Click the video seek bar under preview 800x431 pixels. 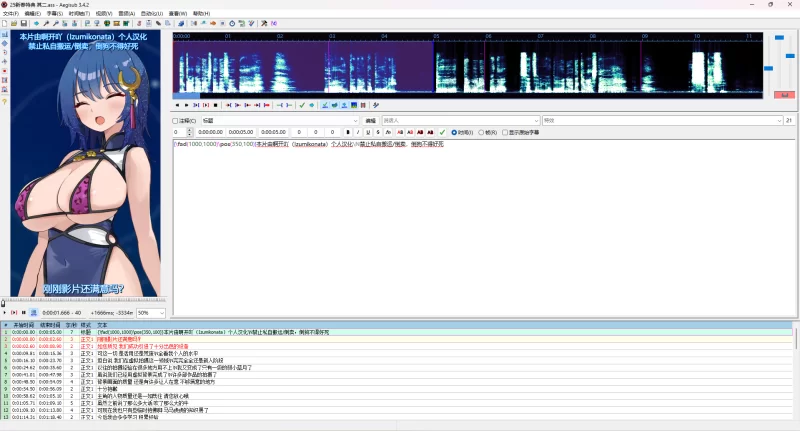pyautogui.click(x=80, y=301)
